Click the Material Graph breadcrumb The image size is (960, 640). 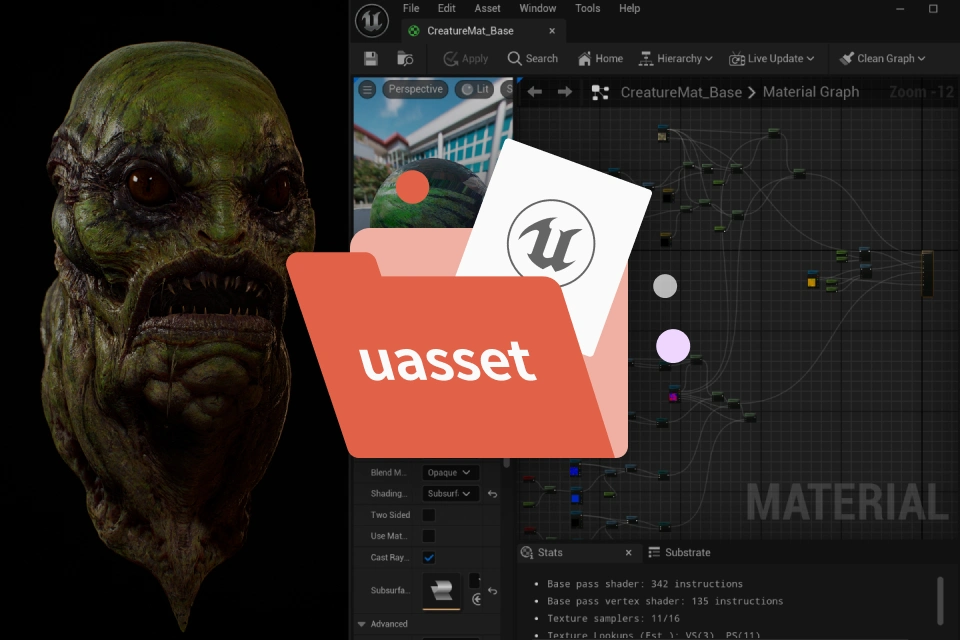pos(811,92)
